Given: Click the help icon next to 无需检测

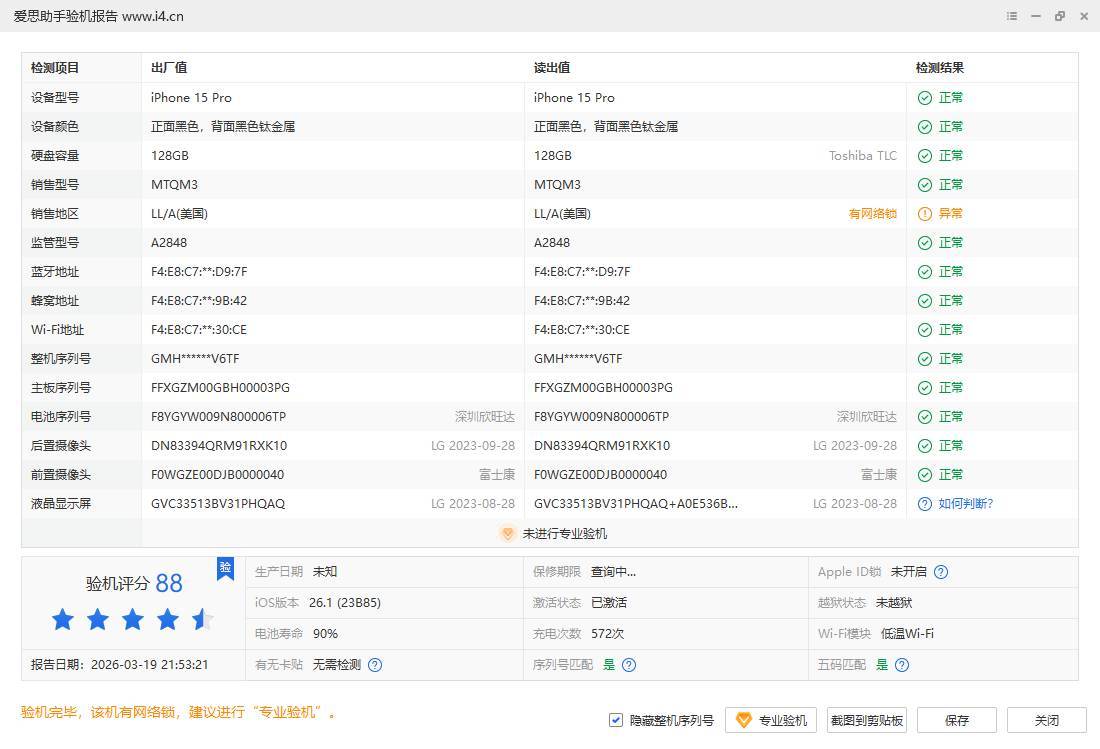Looking at the screenshot, I should [375, 665].
